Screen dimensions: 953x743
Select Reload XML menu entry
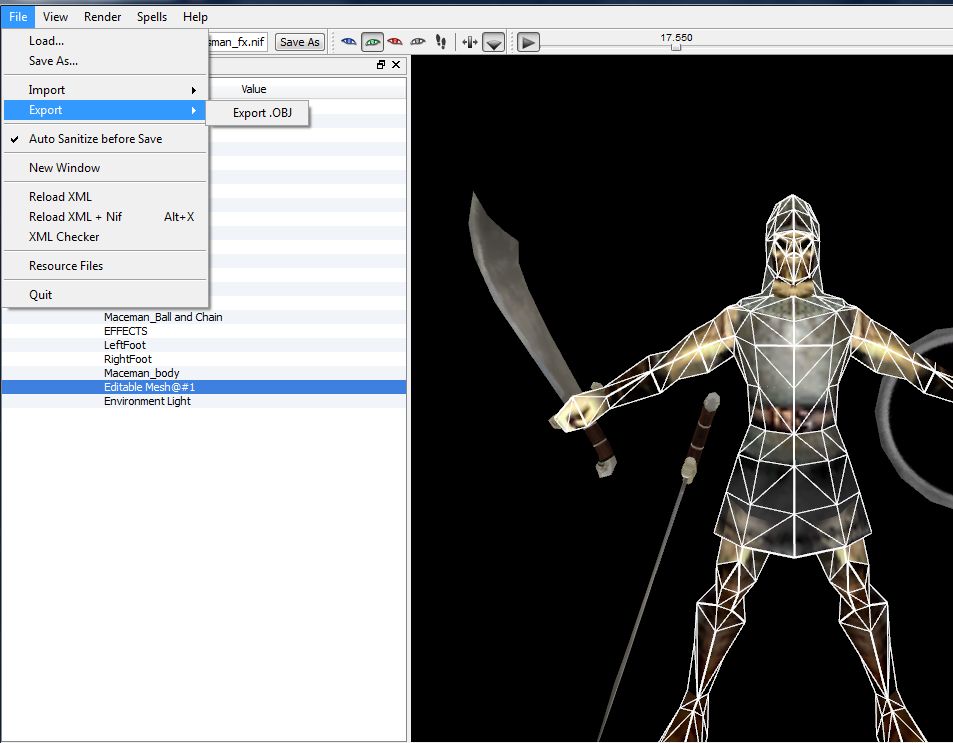(x=106, y=197)
